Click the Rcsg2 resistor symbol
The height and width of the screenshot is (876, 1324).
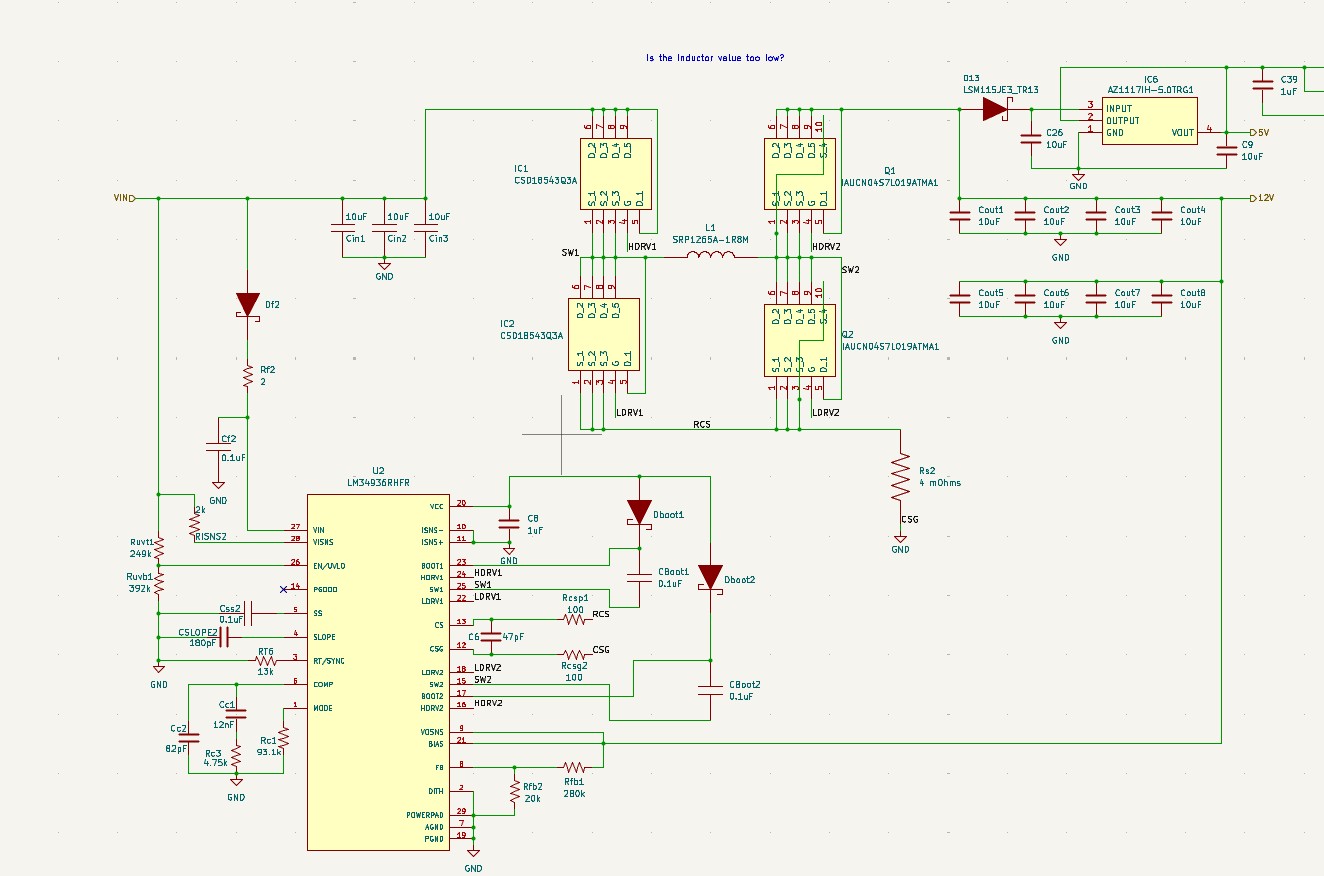(574, 655)
